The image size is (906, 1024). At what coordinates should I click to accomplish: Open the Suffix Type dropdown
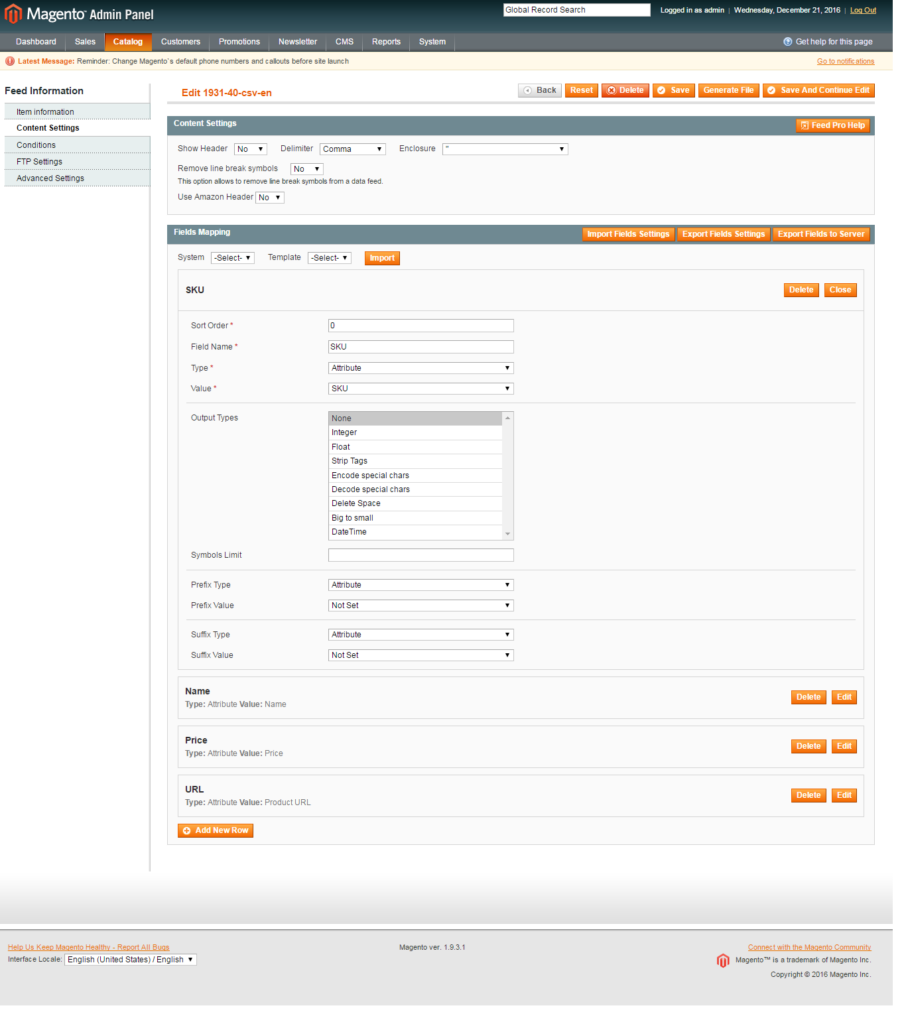(x=421, y=635)
